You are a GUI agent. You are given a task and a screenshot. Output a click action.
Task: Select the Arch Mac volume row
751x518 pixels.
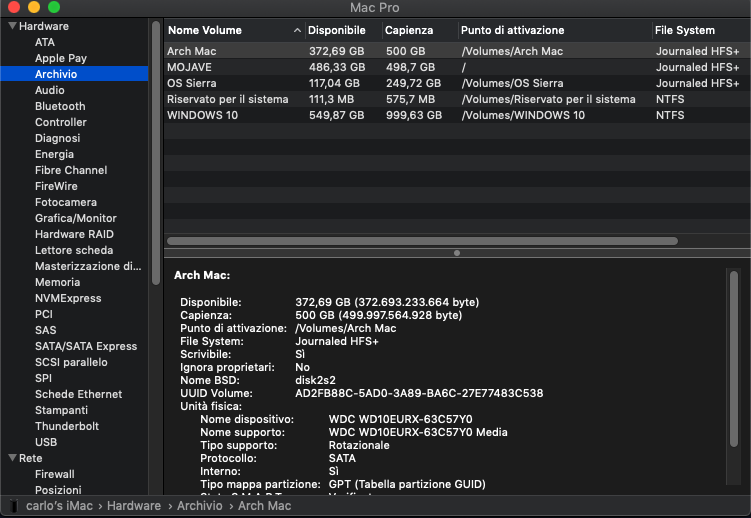[x=457, y=51]
